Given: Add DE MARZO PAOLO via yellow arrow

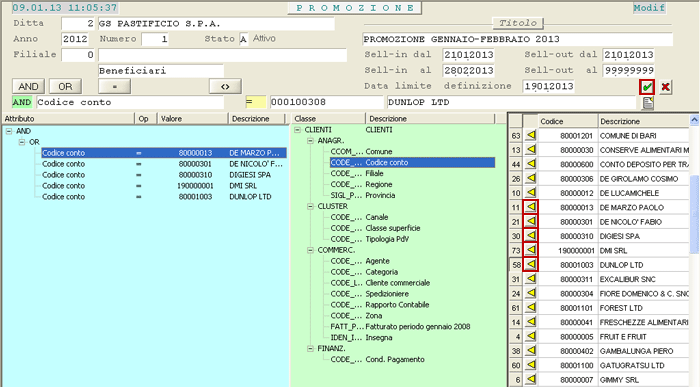Looking at the screenshot, I should 530,207.
